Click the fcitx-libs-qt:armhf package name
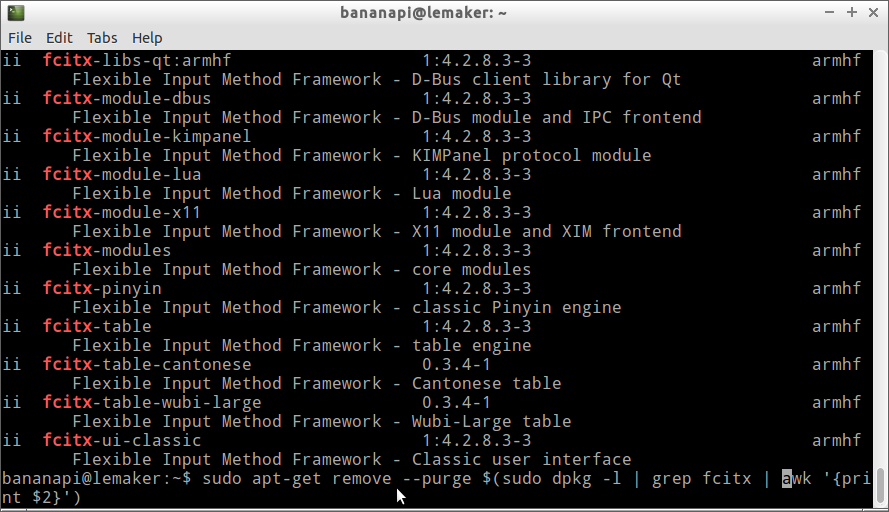Screen dimensions: 889x512 click(x=137, y=61)
